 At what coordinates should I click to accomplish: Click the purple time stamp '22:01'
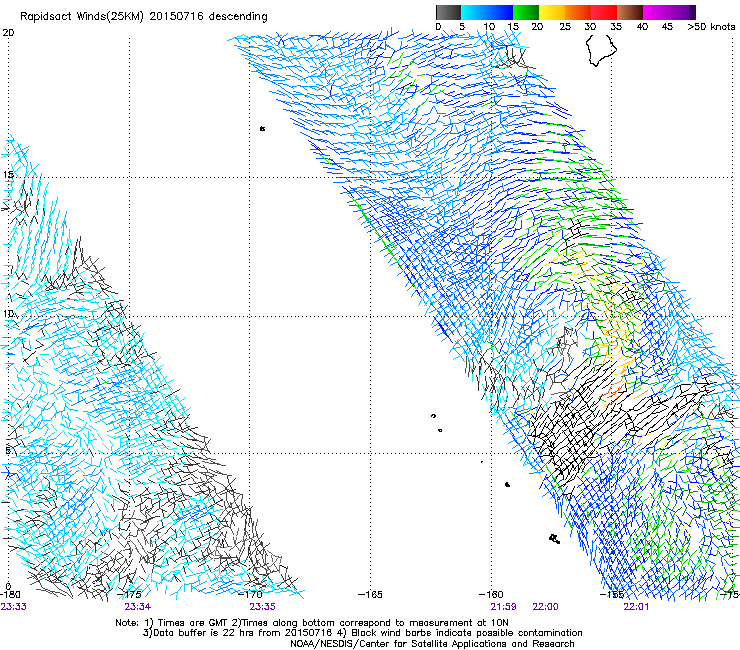(636, 607)
